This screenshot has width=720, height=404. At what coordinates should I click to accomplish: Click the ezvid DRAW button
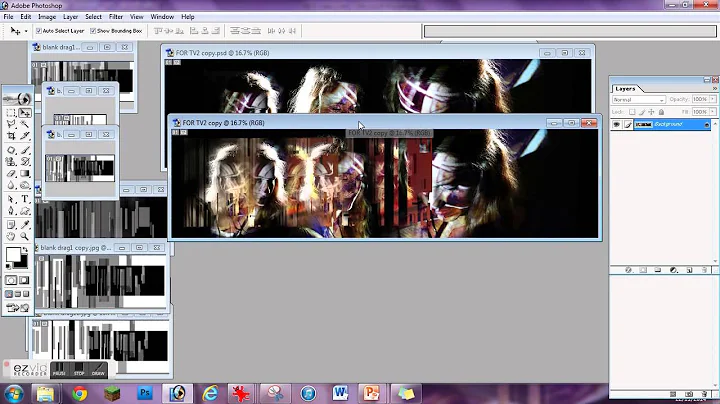click(98, 370)
